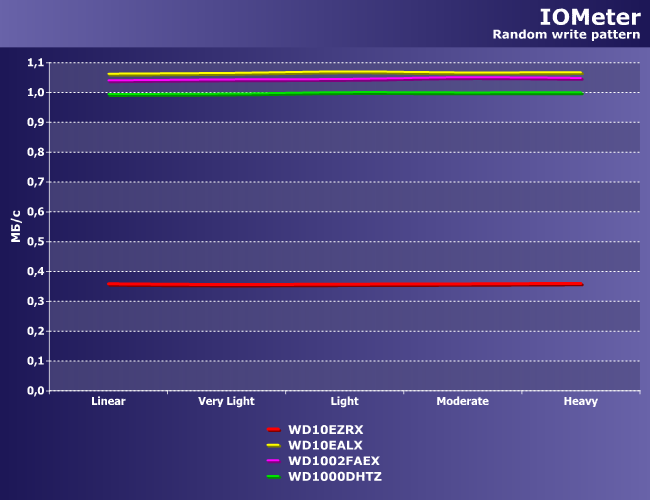Image resolution: width=650 pixels, height=500 pixels.
Task: Click the 0,5 y-axis value
Action: click(x=36, y=242)
